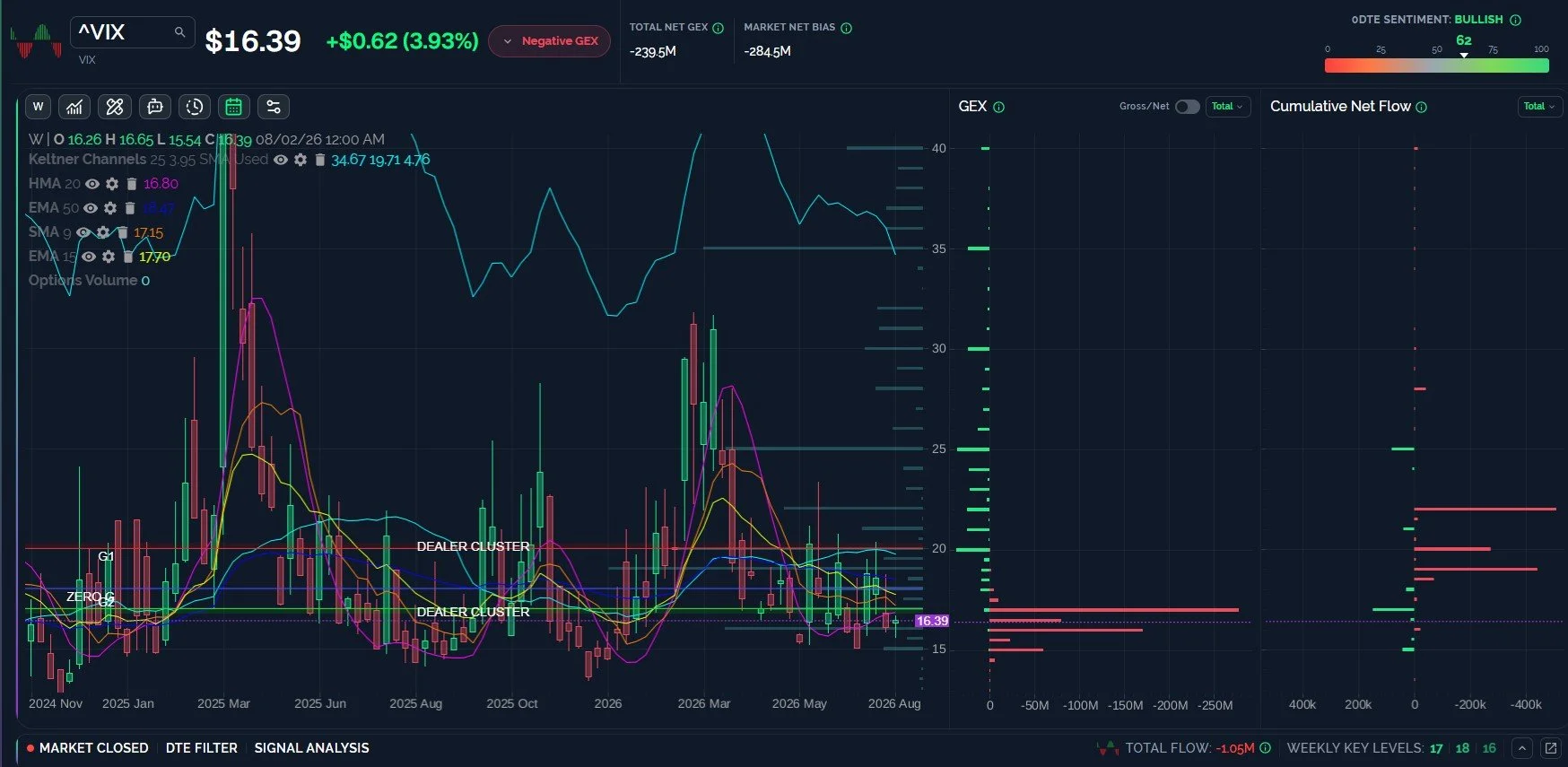The width and height of the screenshot is (1568, 767).
Task: Click the upper red DEALER CLUSTER label
Action: 473,546
